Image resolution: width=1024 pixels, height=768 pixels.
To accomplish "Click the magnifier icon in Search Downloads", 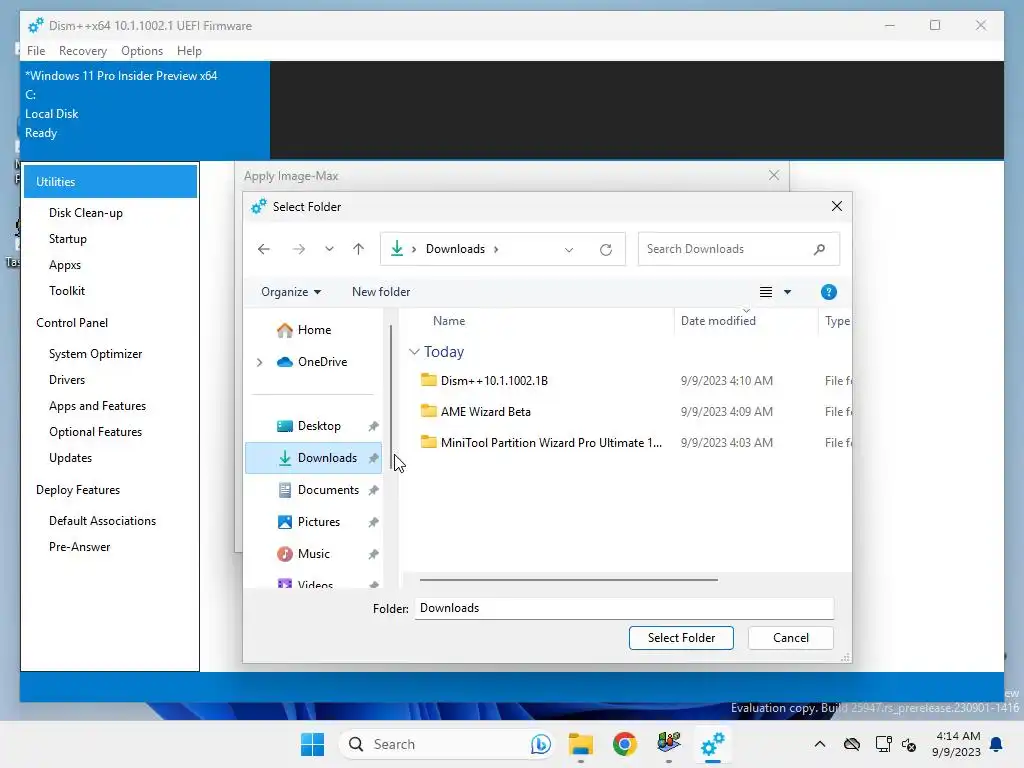I will coord(820,249).
